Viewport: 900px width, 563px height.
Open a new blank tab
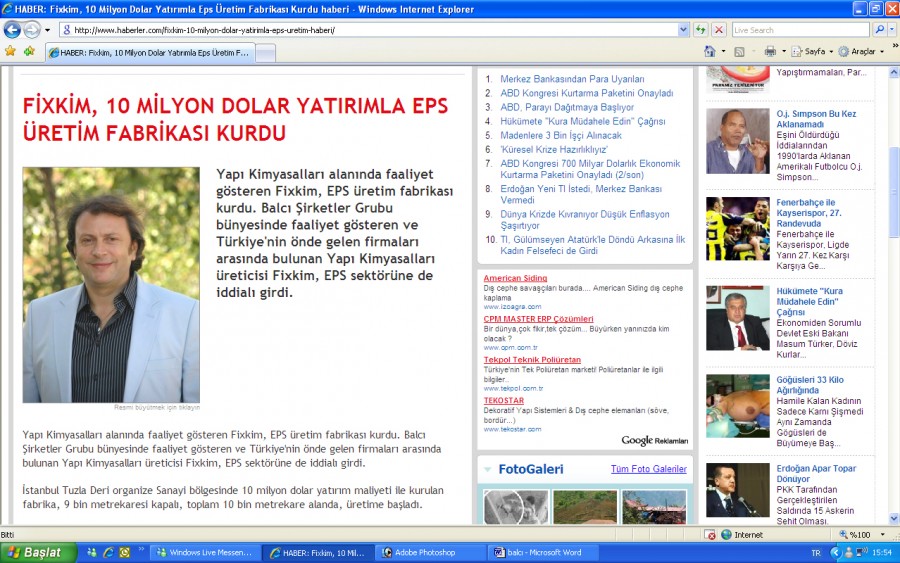point(265,53)
